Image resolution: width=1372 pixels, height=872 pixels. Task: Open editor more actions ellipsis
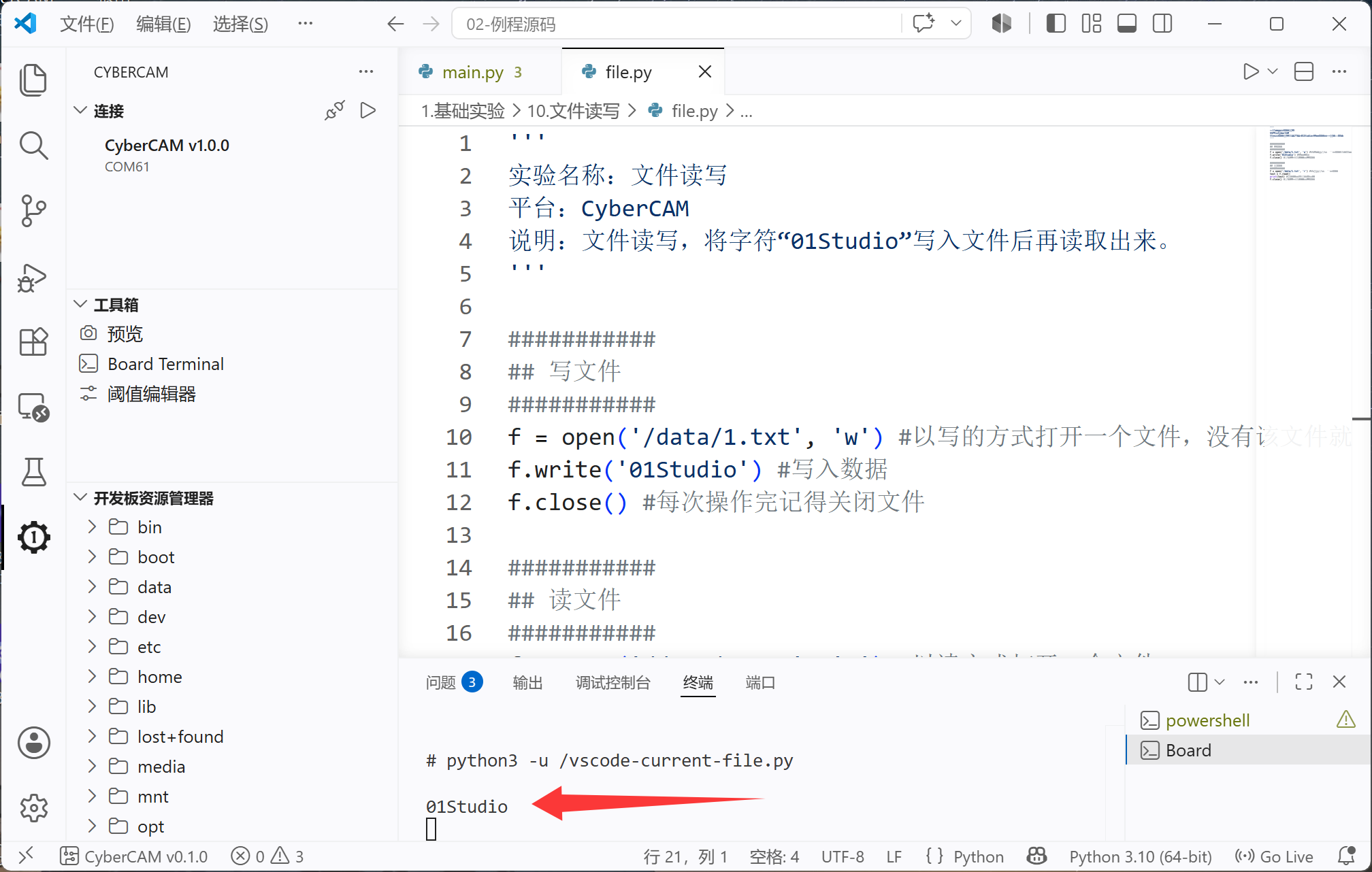1339,71
